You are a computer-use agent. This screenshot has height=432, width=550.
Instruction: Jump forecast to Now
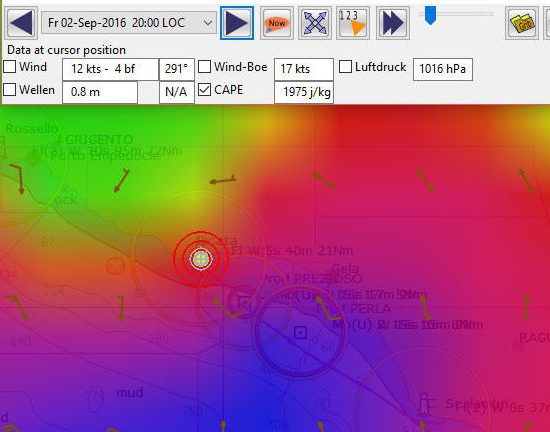277,23
